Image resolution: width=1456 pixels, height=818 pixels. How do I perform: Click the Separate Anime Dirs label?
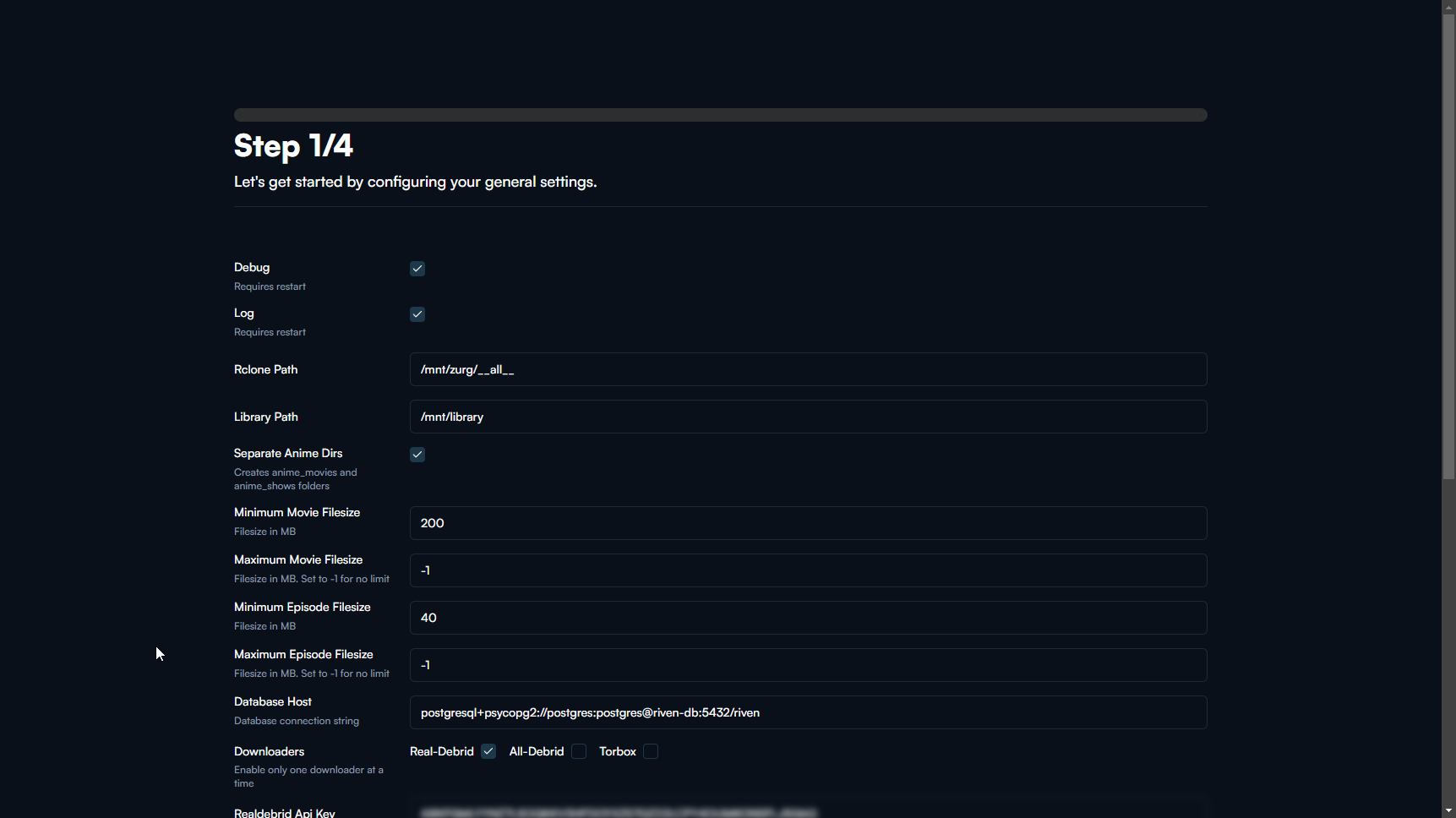tap(288, 453)
